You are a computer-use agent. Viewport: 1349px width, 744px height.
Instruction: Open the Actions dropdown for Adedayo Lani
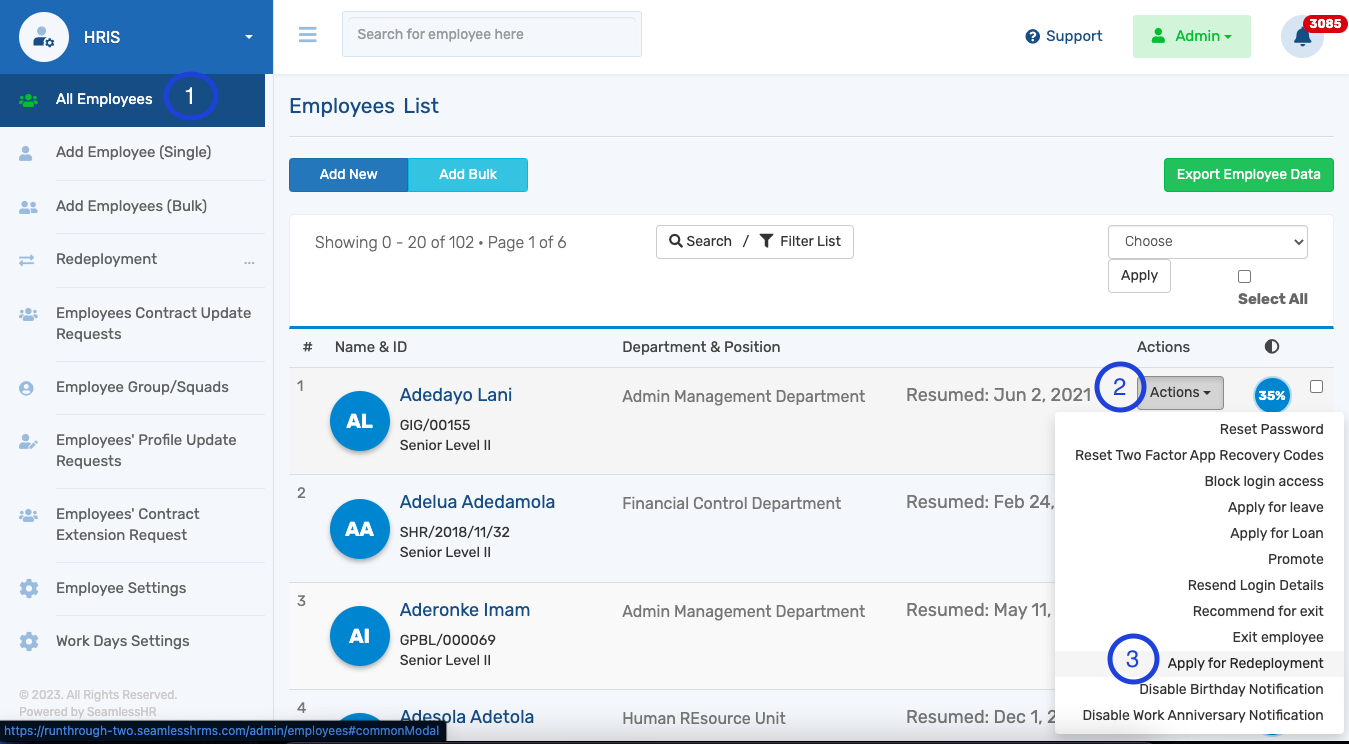point(1180,393)
